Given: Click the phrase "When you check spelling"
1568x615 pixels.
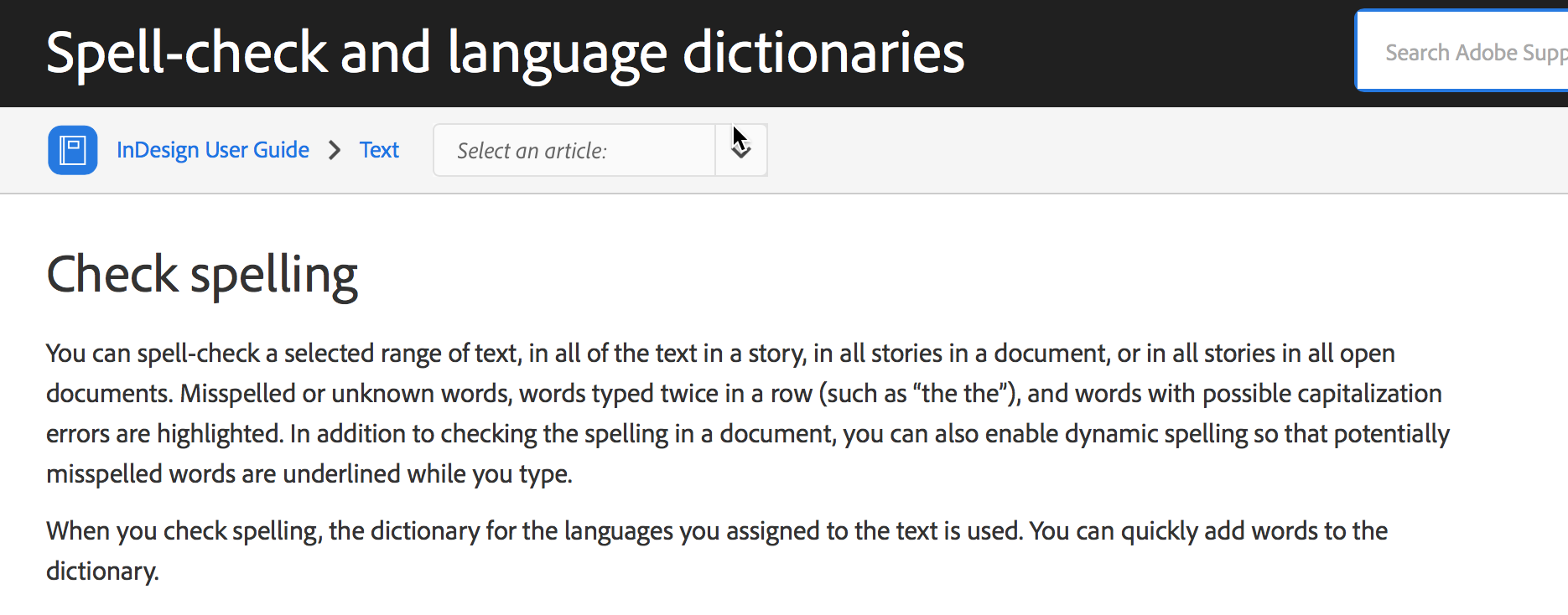Looking at the screenshot, I should coord(183,531).
